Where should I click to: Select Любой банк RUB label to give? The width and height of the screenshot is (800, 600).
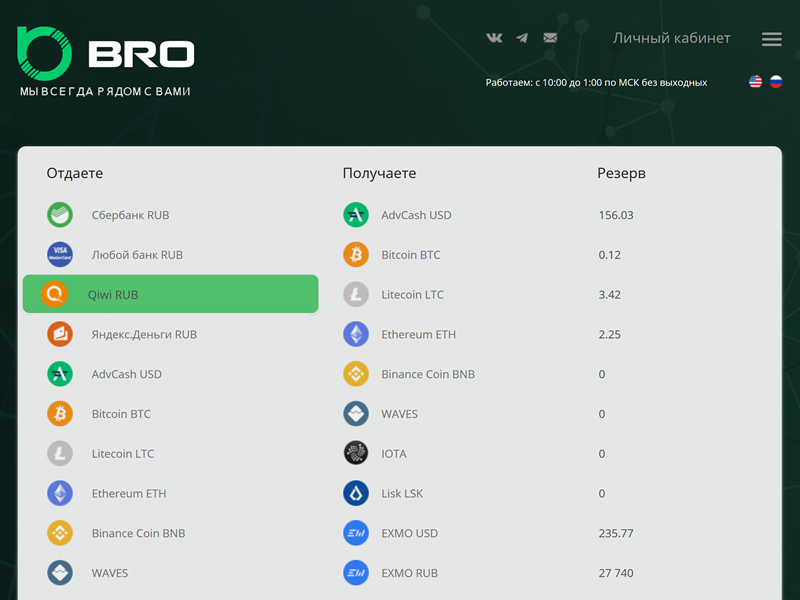point(137,255)
